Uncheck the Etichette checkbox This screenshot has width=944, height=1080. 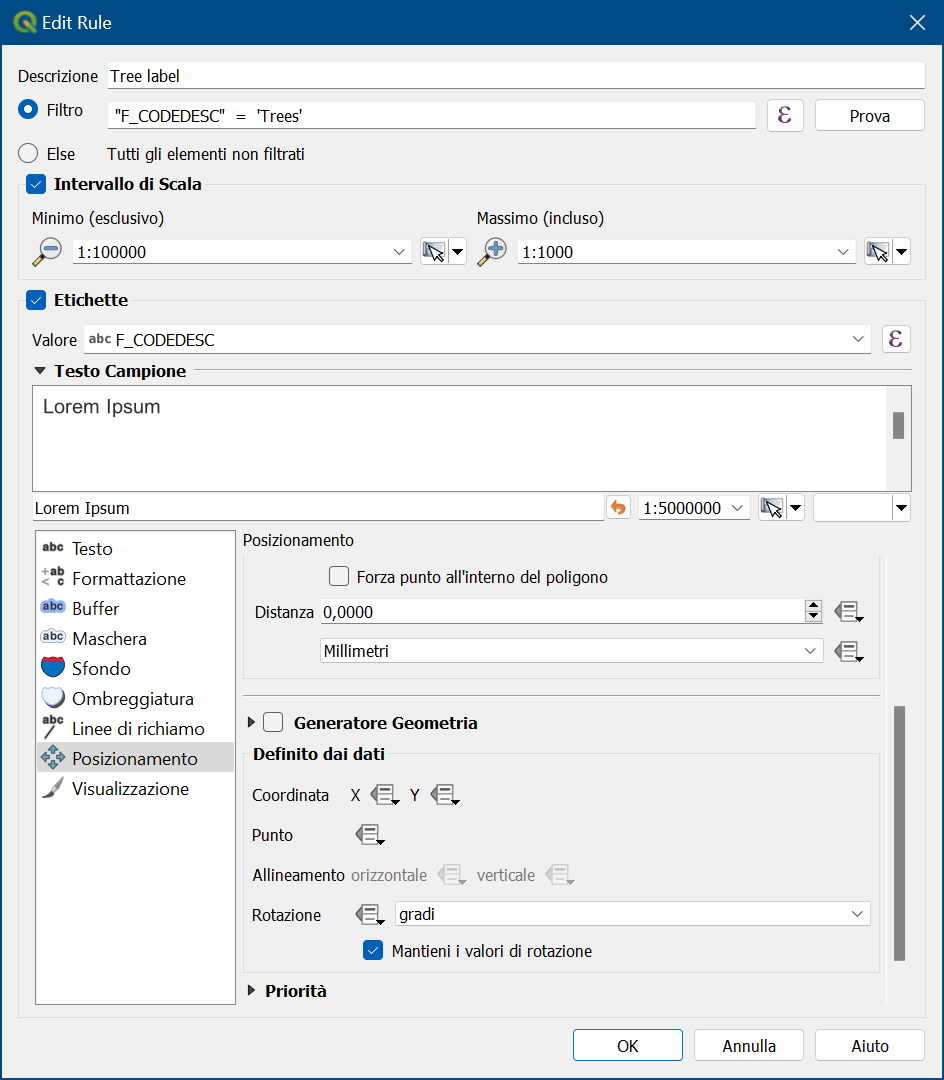[36, 300]
